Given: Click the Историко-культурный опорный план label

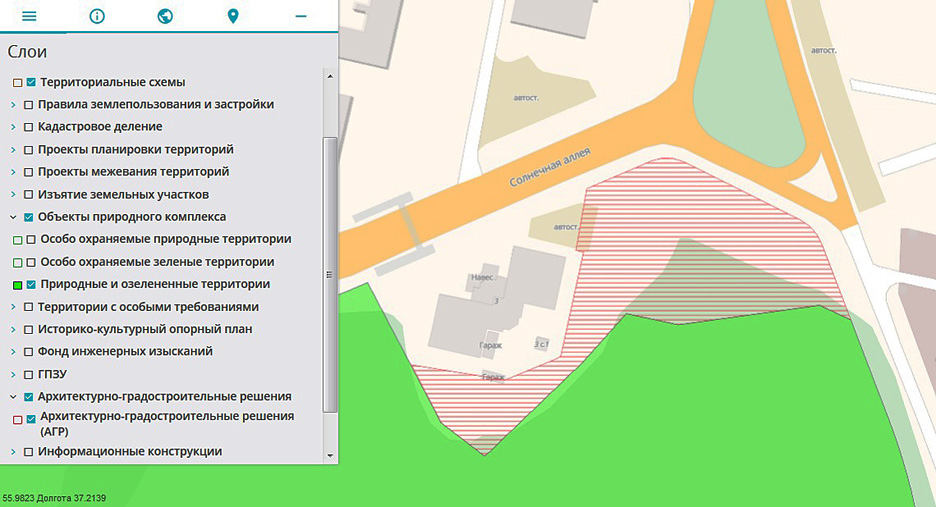Looking at the screenshot, I should pos(145,330).
